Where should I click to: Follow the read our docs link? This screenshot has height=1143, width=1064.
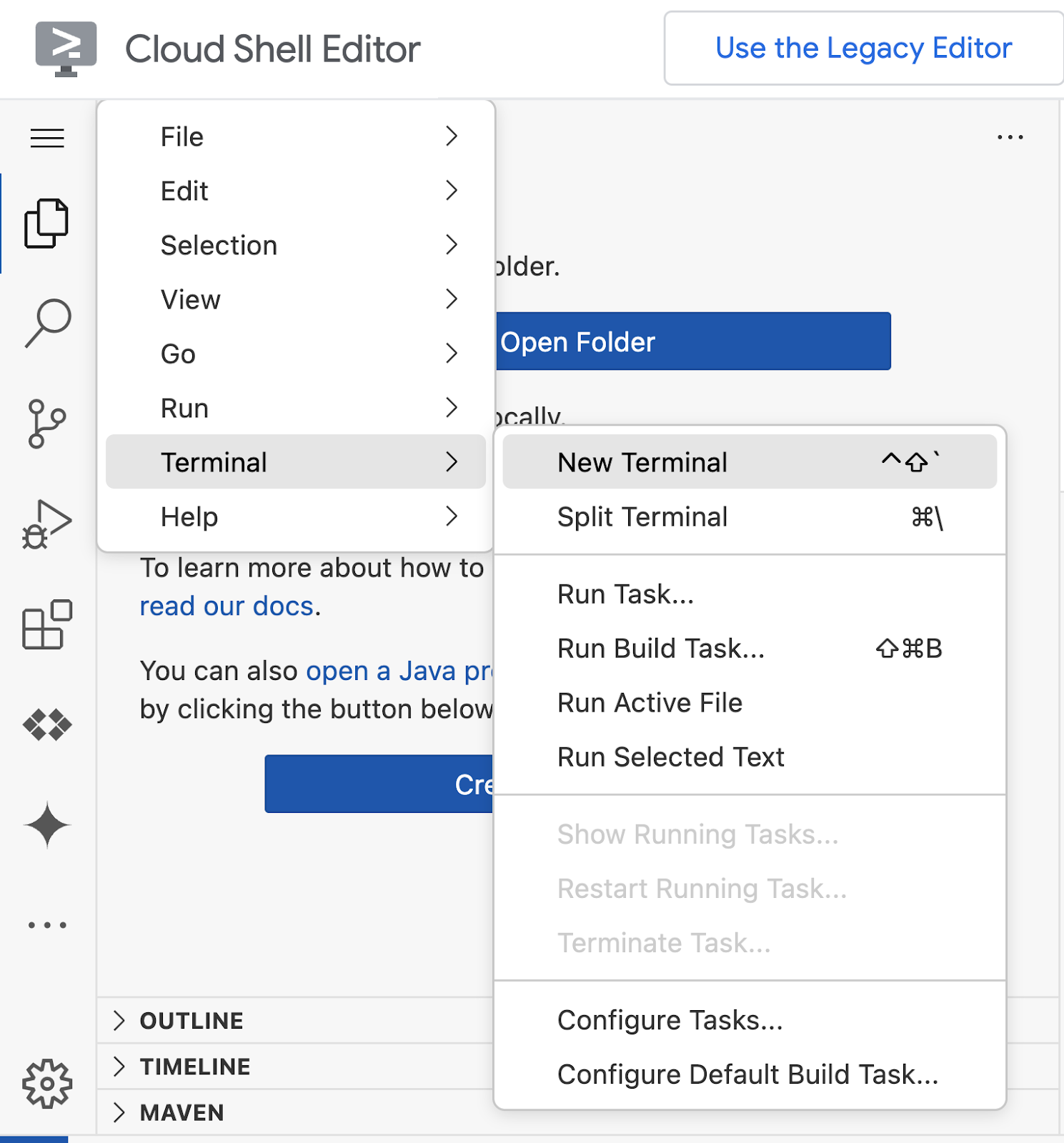click(x=227, y=606)
